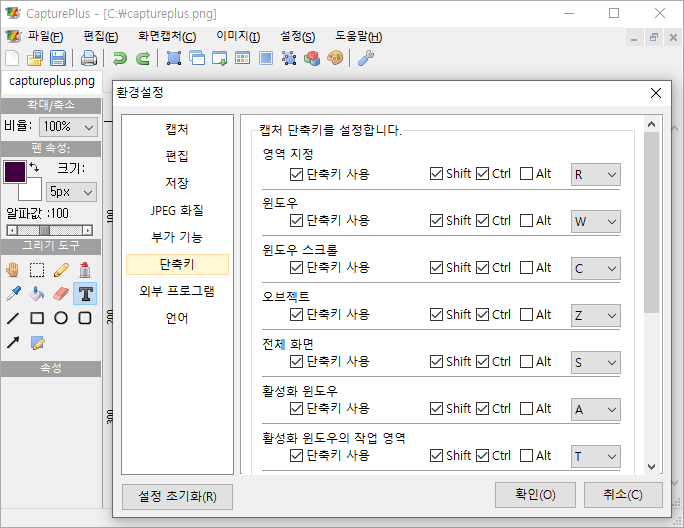Switch to the JPEG 화질 settings category

[x=177, y=210]
